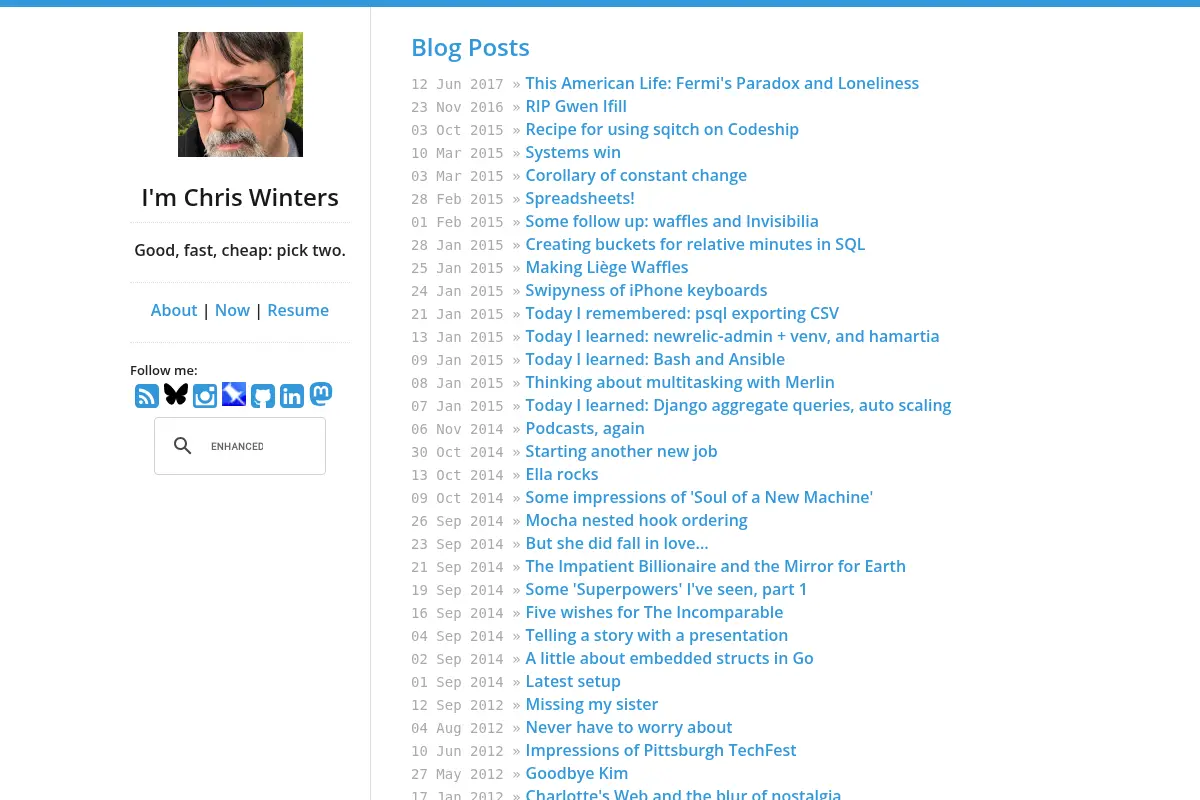This screenshot has width=1200, height=800.
Task: Click the '12 Sep 2012' date text
Action: coord(457,705)
